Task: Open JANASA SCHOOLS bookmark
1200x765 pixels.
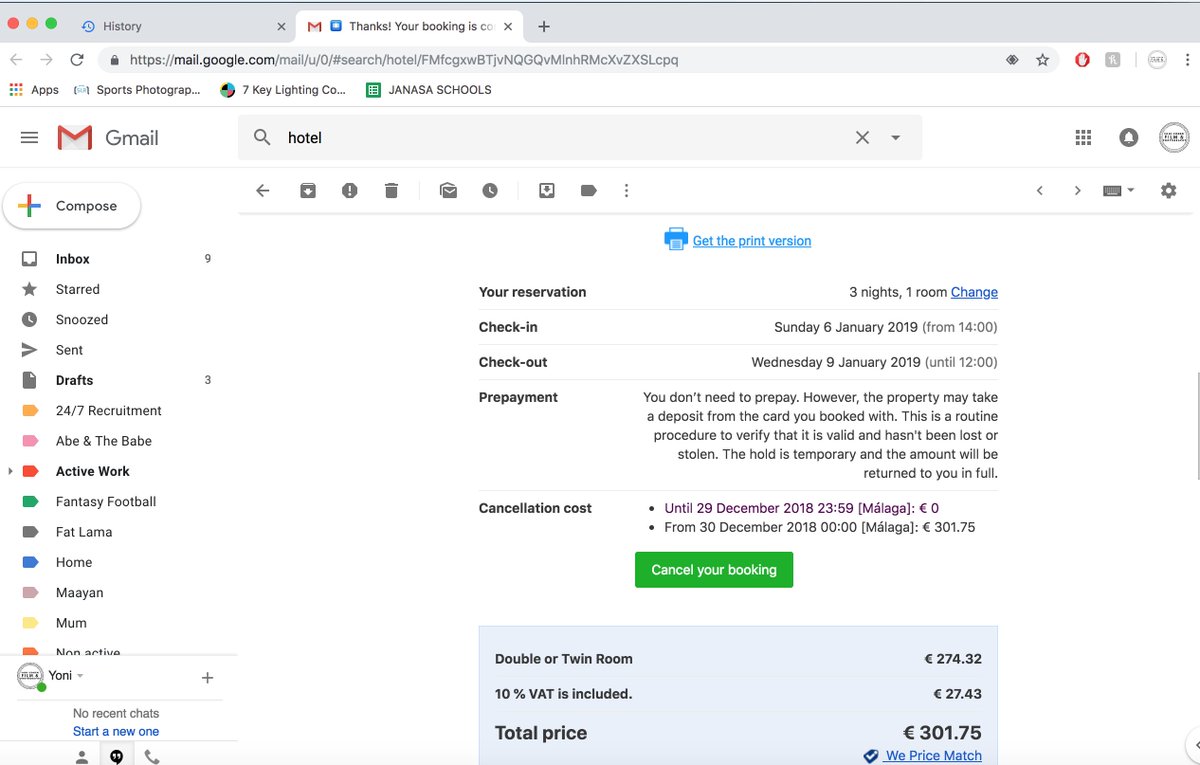Action: tap(429, 90)
